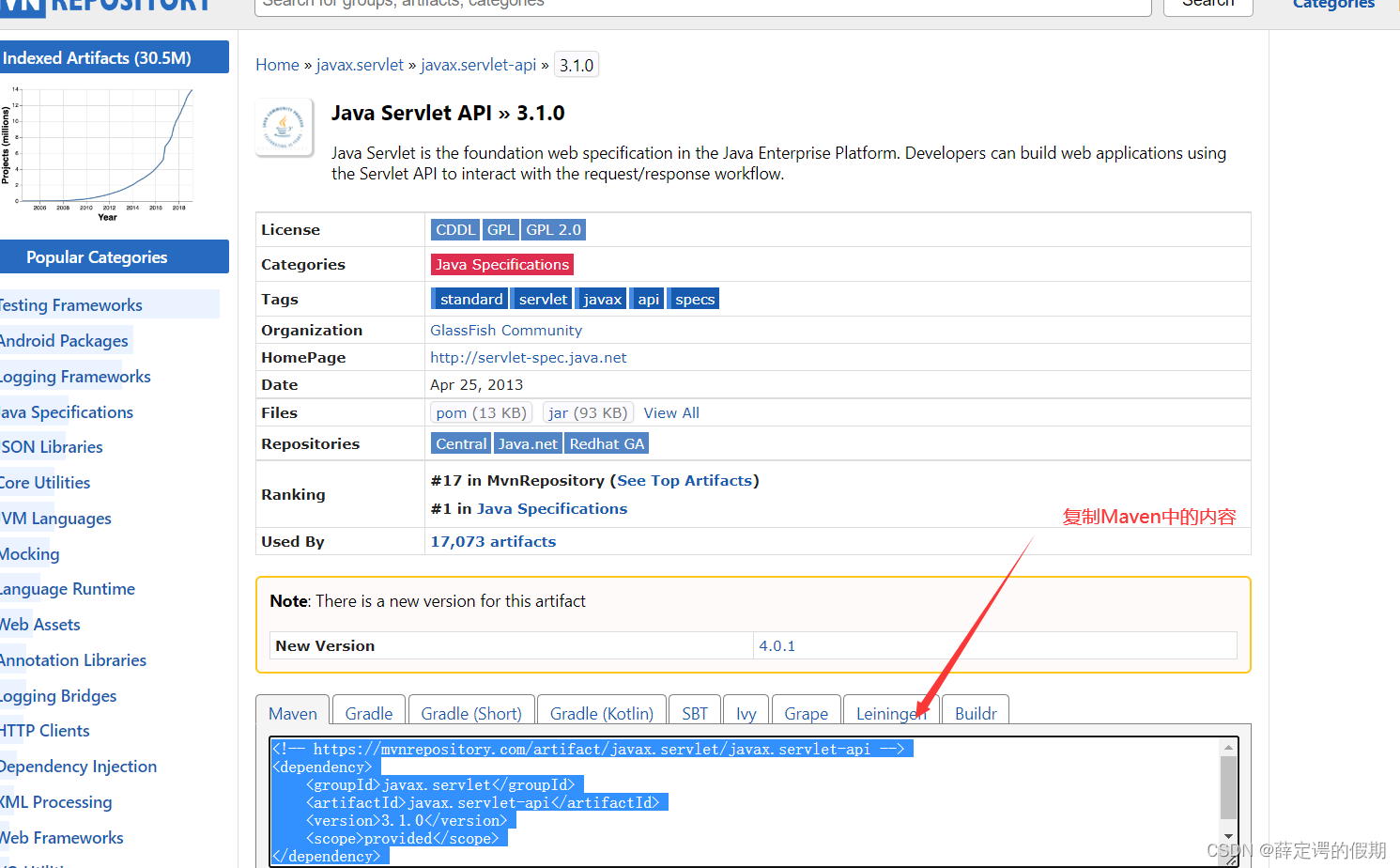Click the View All files link
Screen dimensions: 1400x868
click(x=671, y=413)
